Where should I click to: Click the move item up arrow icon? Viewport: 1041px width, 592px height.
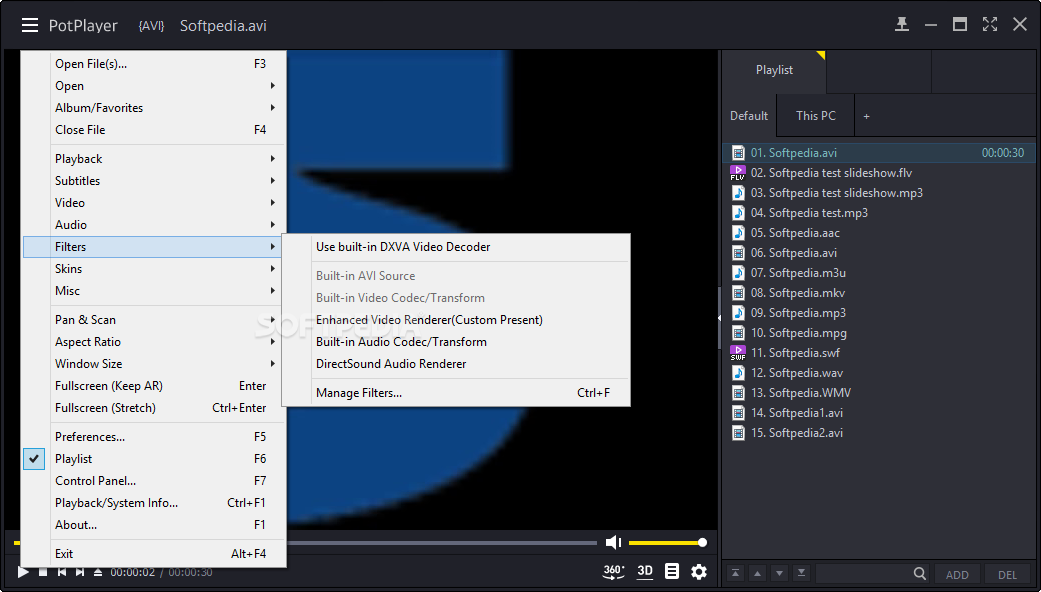pos(758,573)
